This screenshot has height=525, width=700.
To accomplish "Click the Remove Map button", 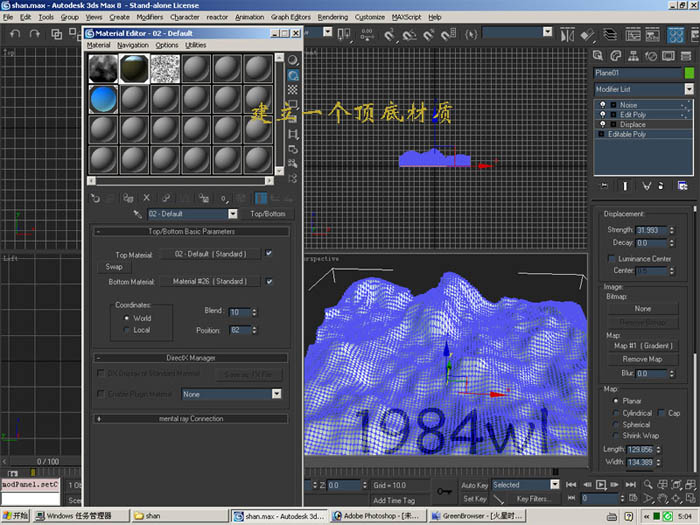I will [x=642, y=359].
